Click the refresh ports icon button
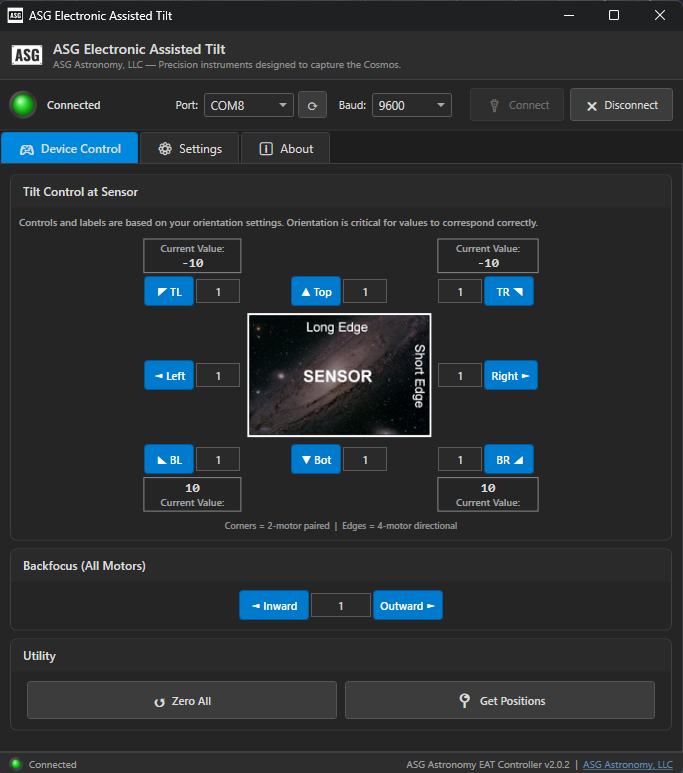683x773 pixels. pyautogui.click(x=313, y=105)
